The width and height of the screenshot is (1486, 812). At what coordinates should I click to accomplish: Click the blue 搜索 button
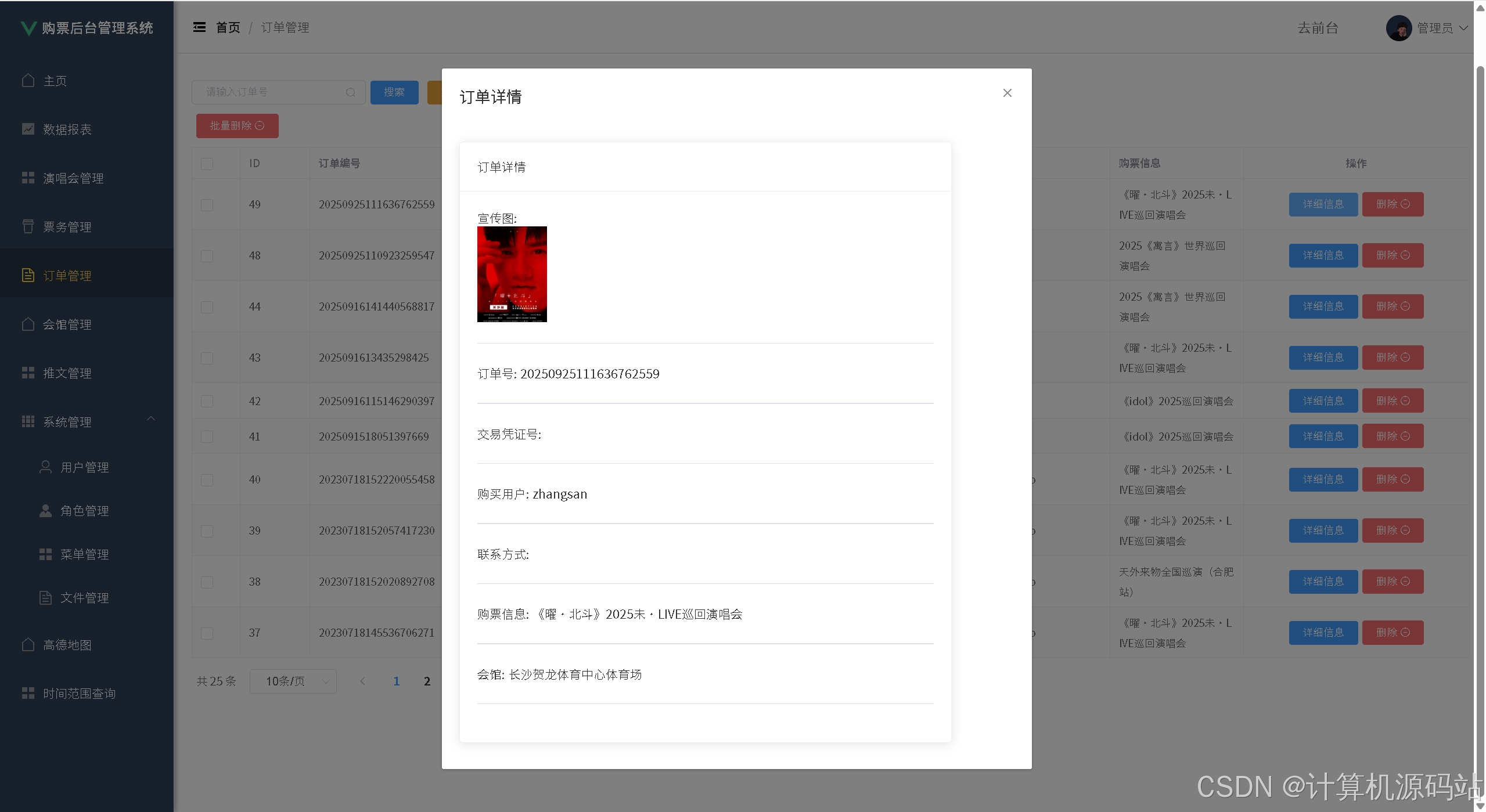(394, 92)
